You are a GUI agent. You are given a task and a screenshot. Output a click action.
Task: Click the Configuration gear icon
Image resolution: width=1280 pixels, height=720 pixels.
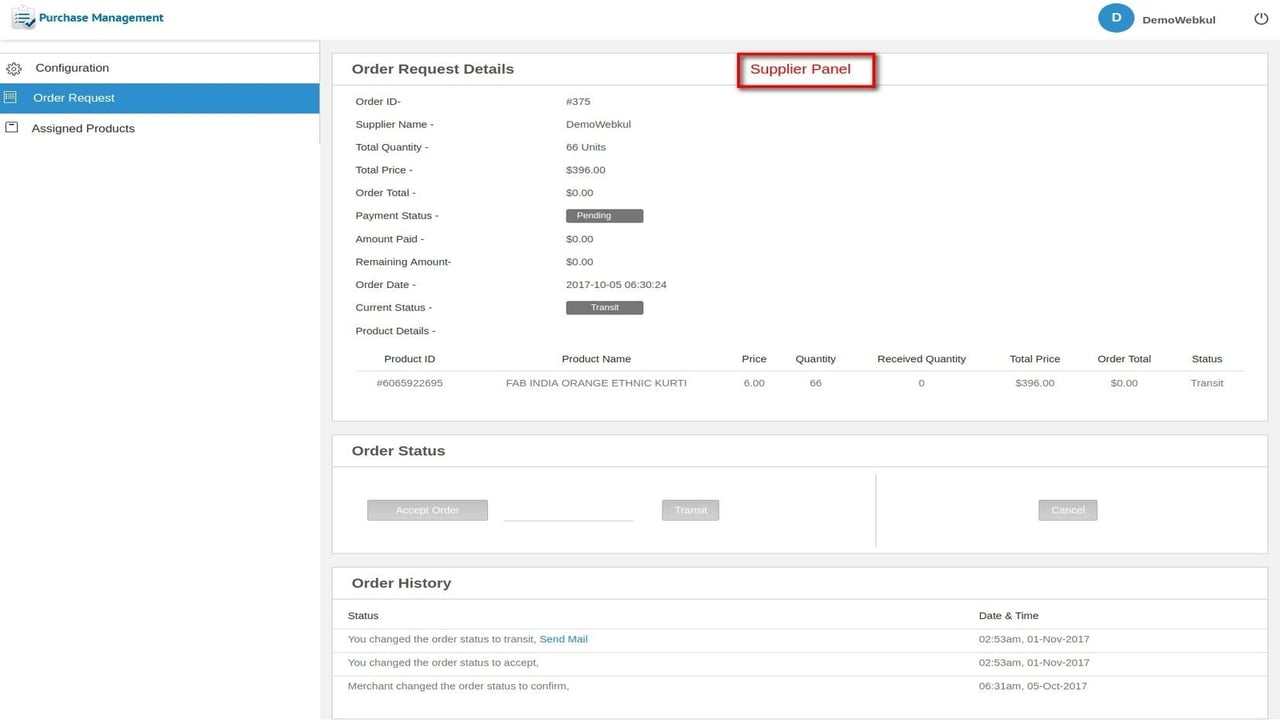(x=14, y=69)
